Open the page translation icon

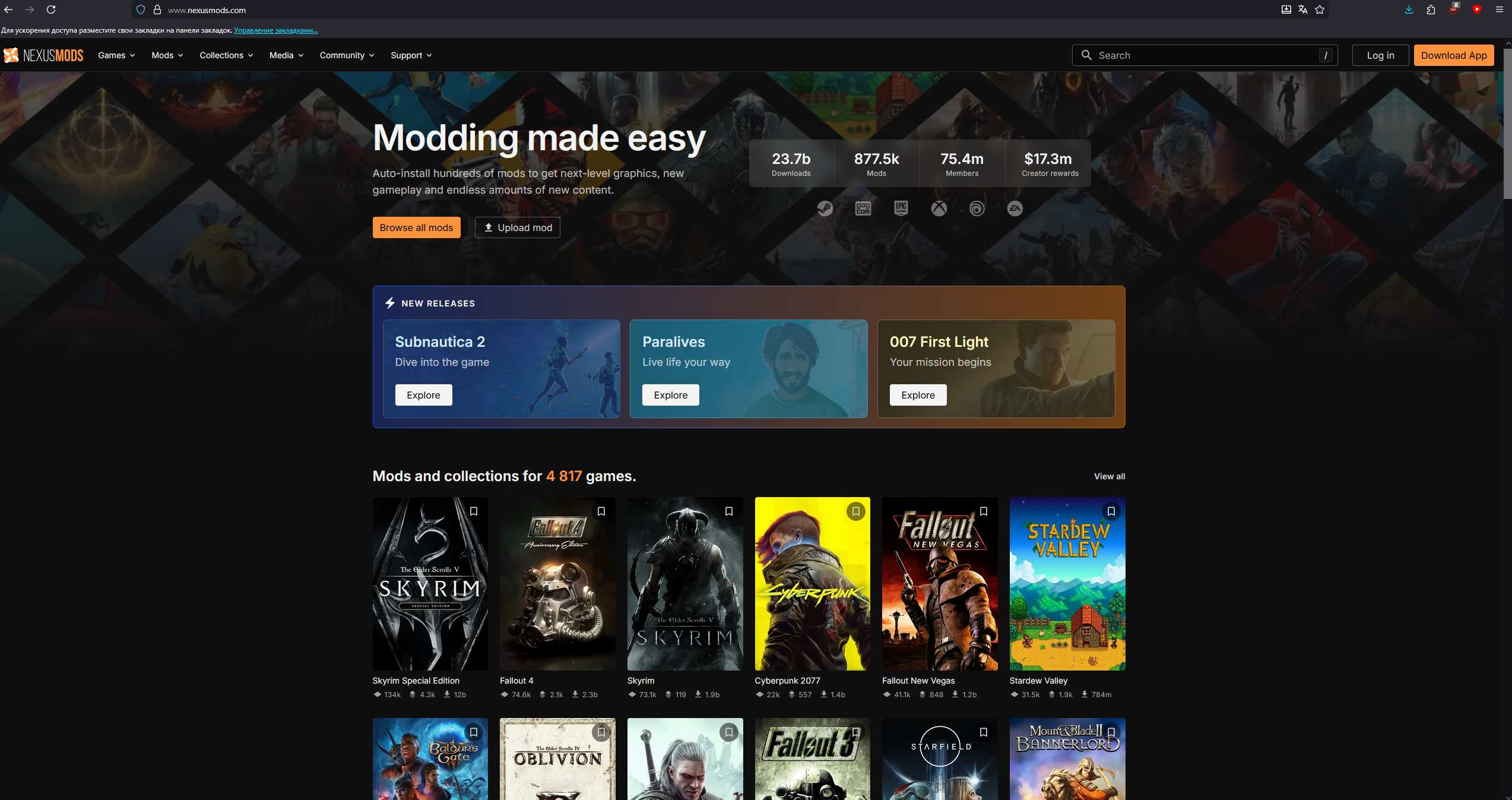pyautogui.click(x=1302, y=10)
